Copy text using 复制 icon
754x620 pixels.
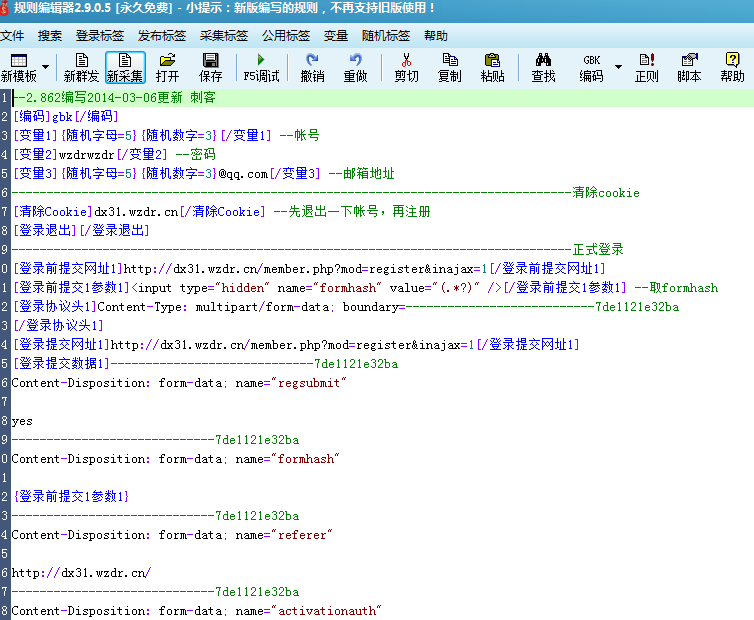pos(450,68)
